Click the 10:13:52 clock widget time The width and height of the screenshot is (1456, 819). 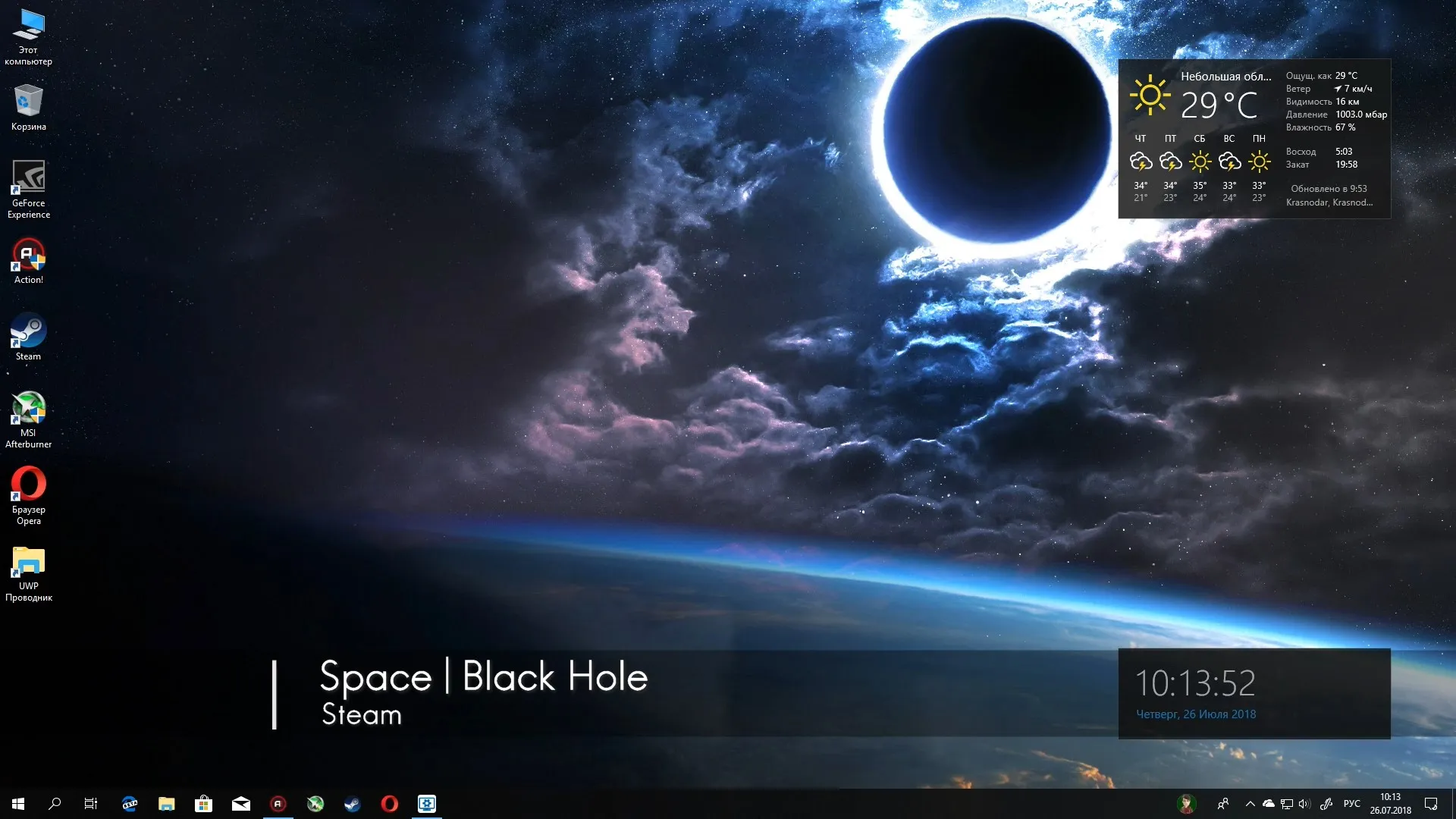(x=1195, y=683)
